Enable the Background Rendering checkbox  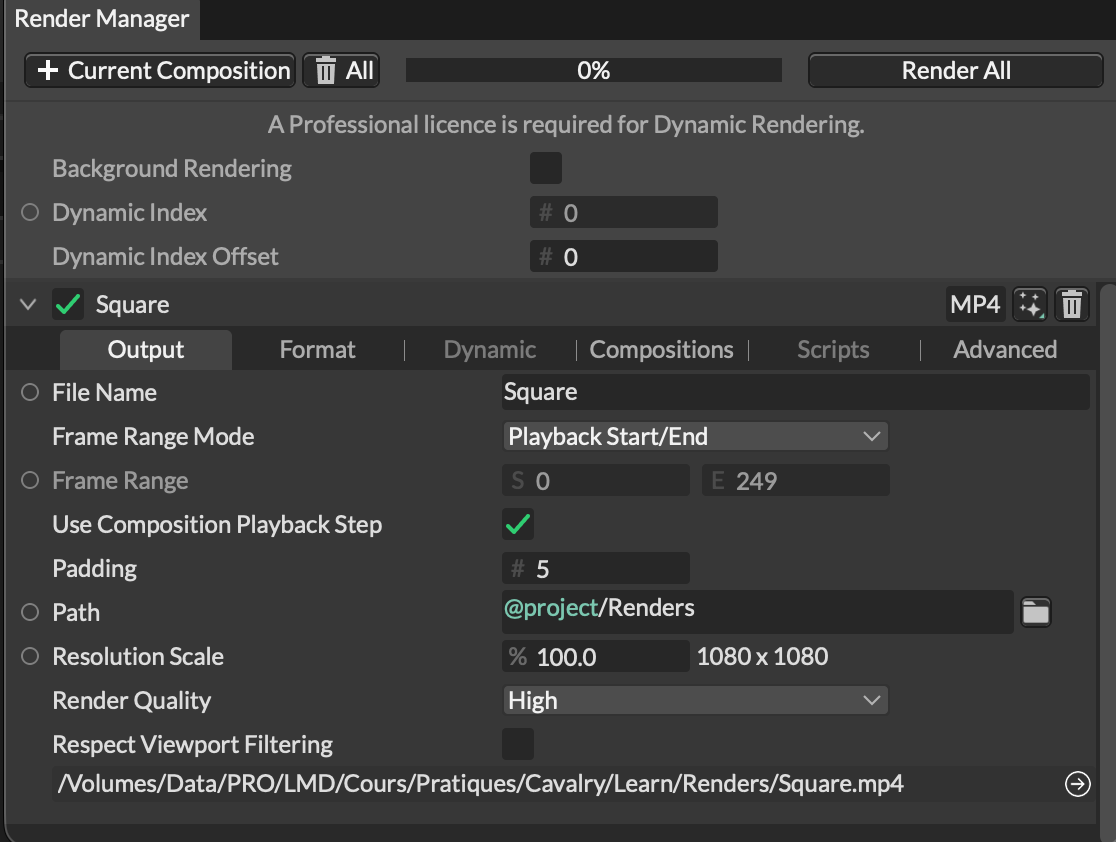545,168
